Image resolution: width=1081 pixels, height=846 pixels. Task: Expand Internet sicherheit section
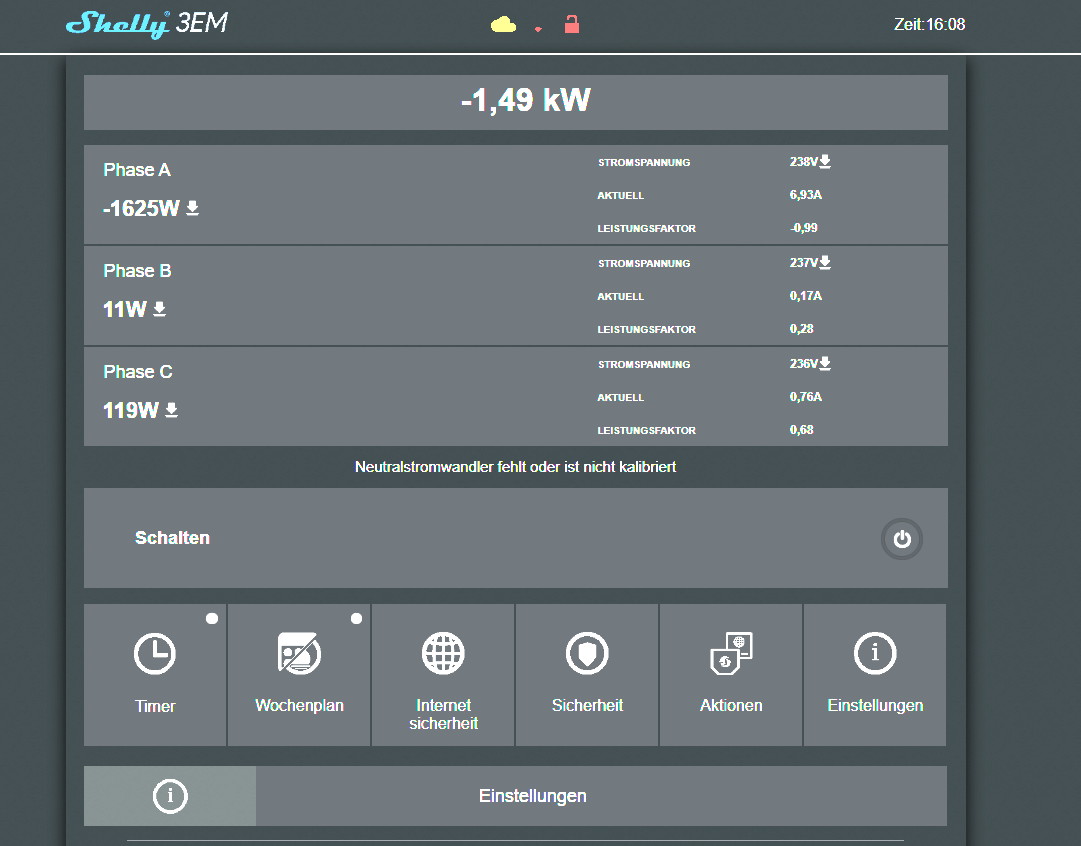coord(443,675)
